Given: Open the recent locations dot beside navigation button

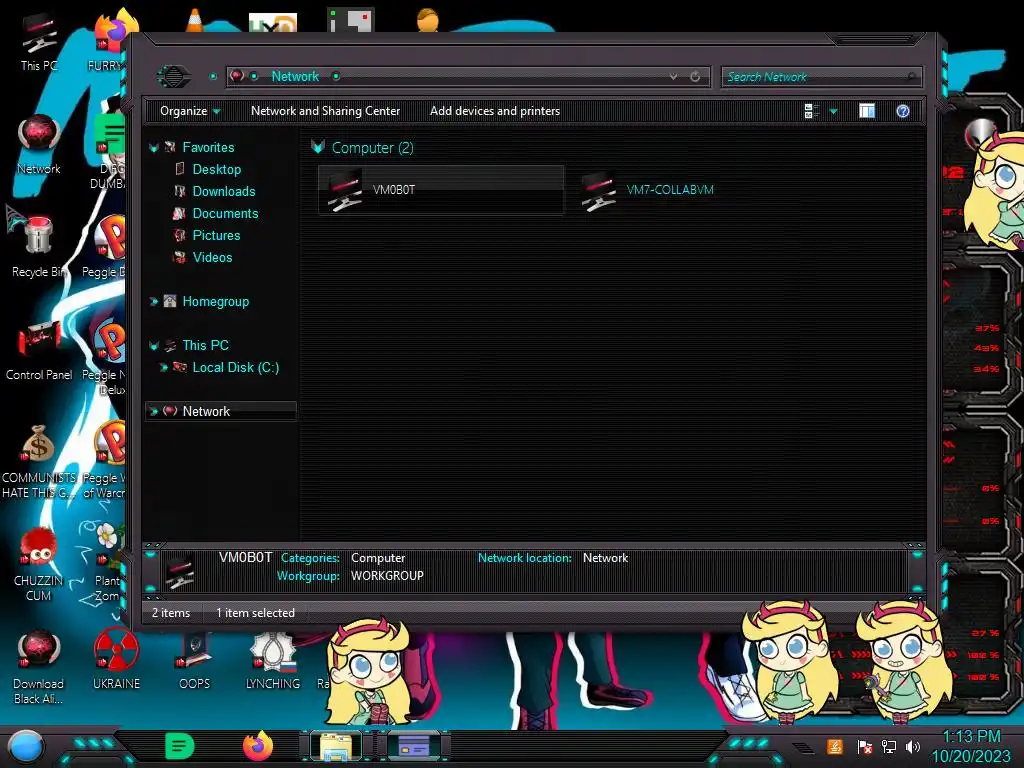Looking at the screenshot, I should point(213,76).
